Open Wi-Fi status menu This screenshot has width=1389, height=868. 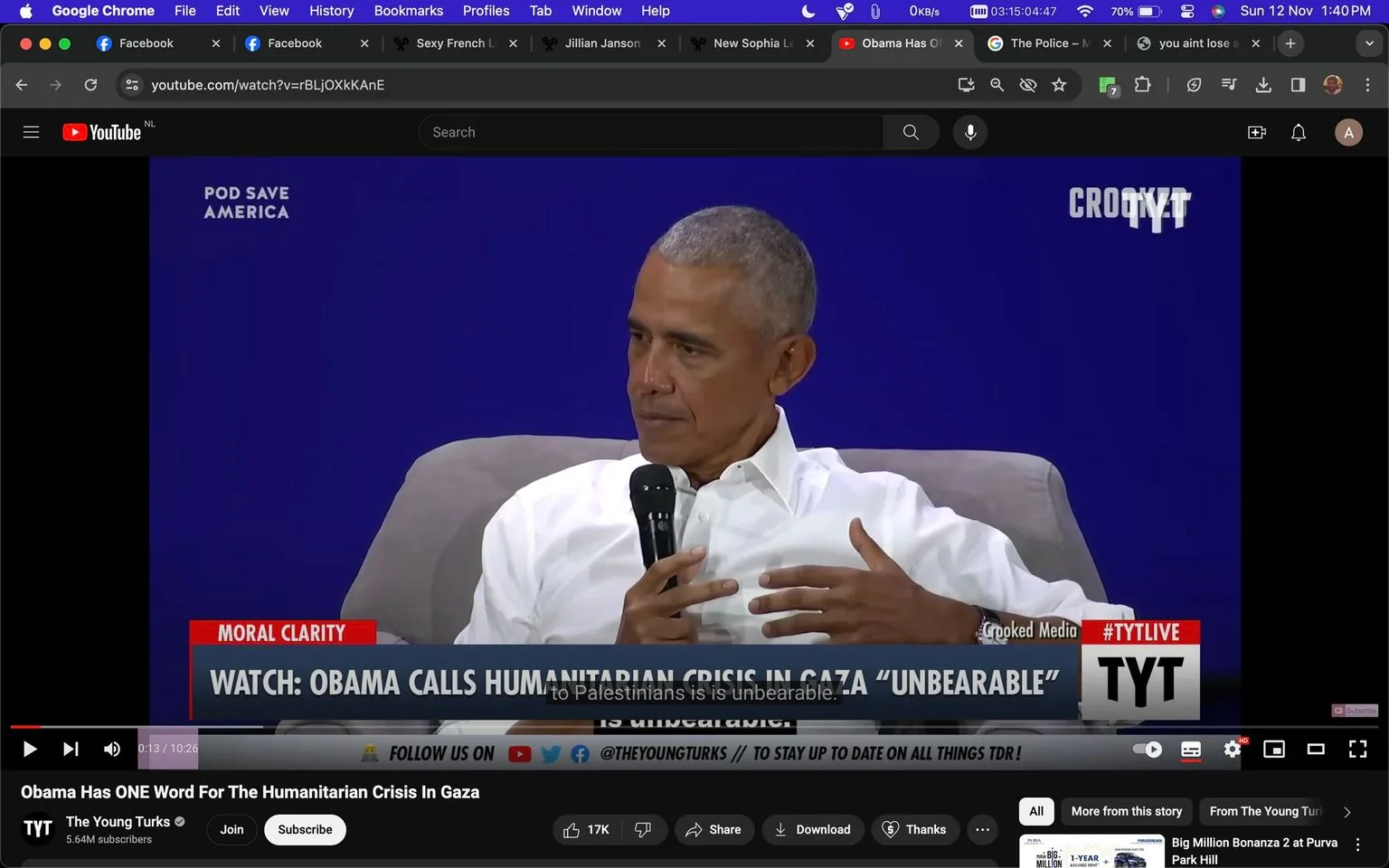(1085, 11)
